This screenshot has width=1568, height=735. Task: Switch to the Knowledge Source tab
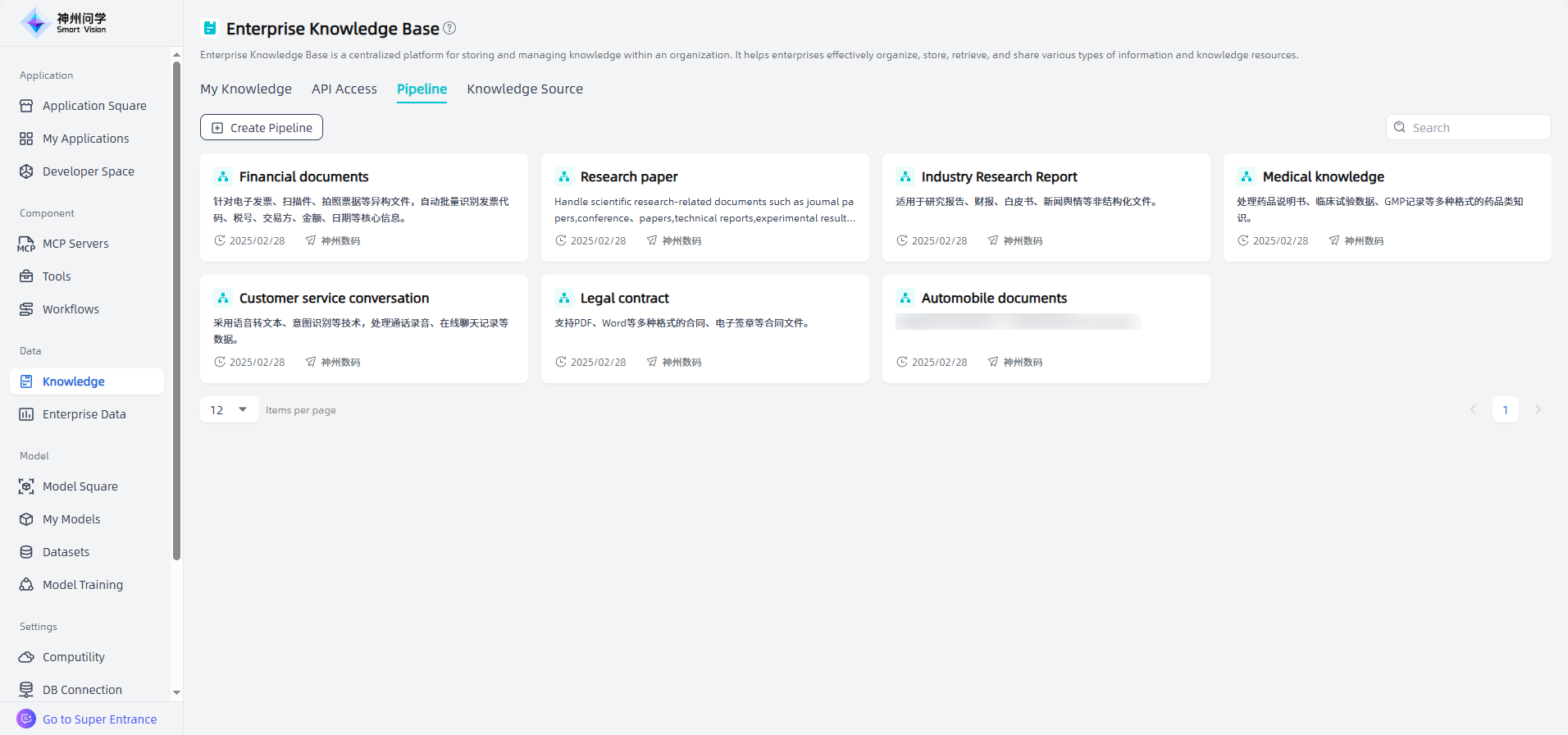pyautogui.click(x=525, y=89)
